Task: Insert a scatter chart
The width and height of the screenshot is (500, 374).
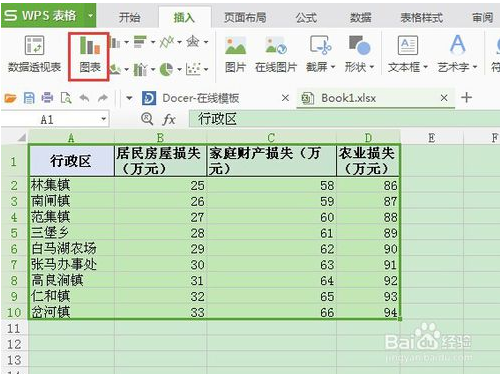Action: (193, 69)
